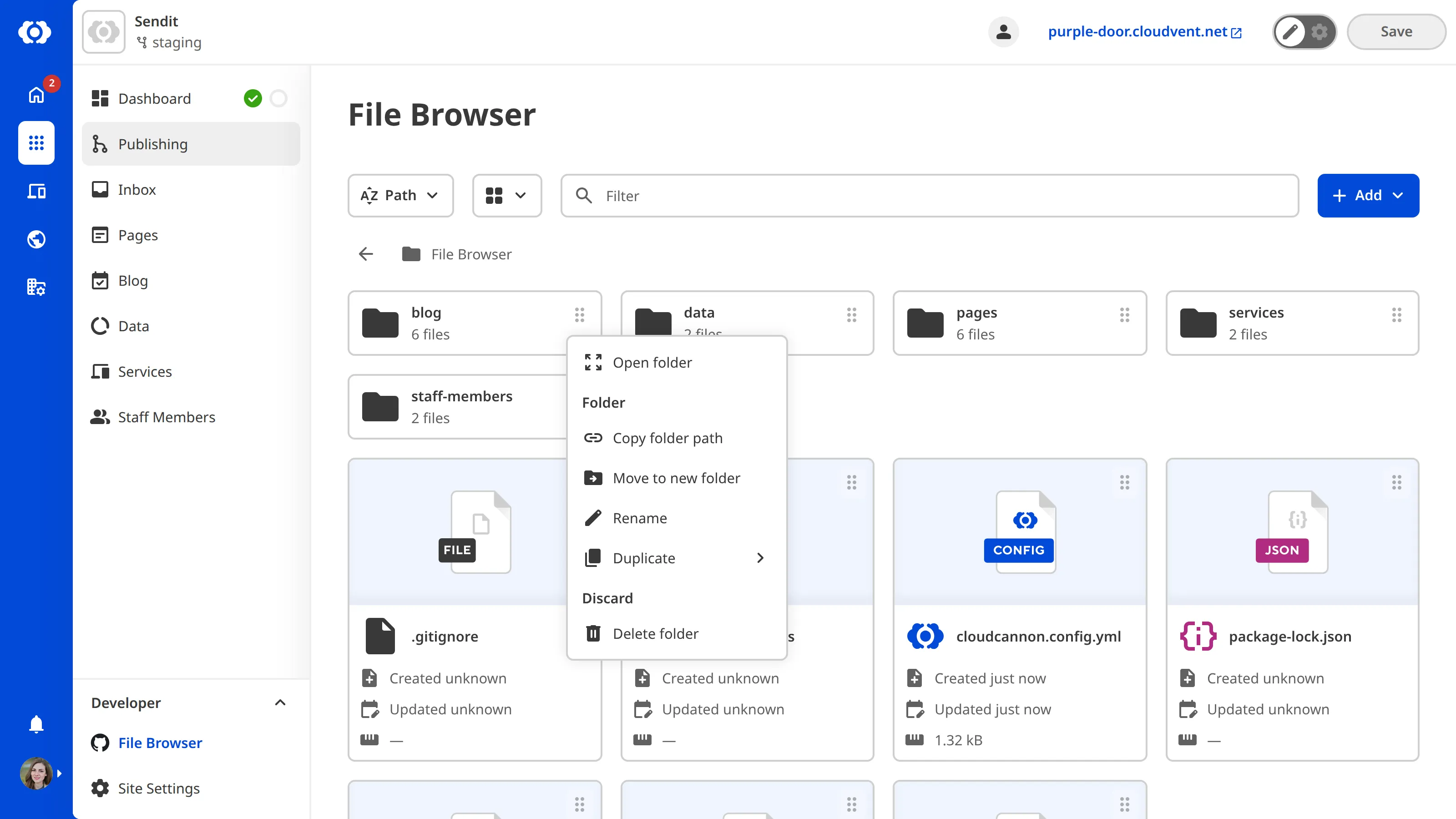Screen dimensions: 1456x819
Task: Click the site settings building icon in the sidebar
Action: [35, 287]
